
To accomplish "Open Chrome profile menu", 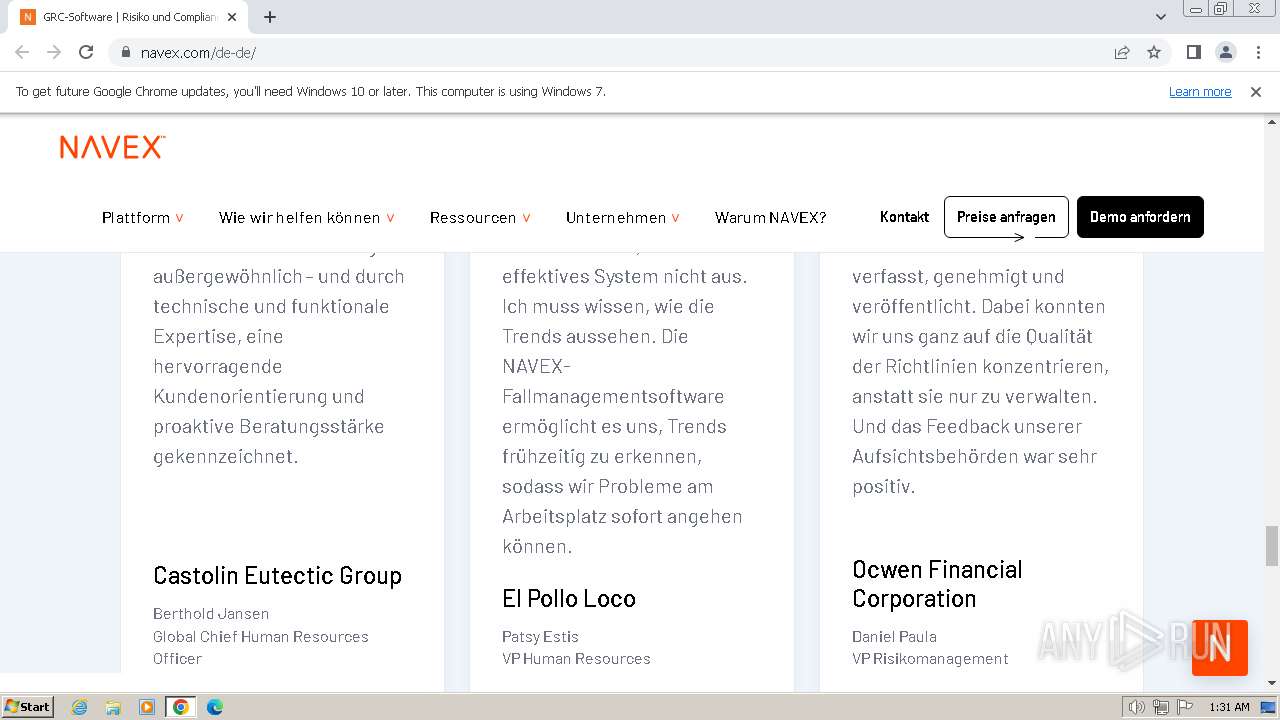I will (1225, 52).
